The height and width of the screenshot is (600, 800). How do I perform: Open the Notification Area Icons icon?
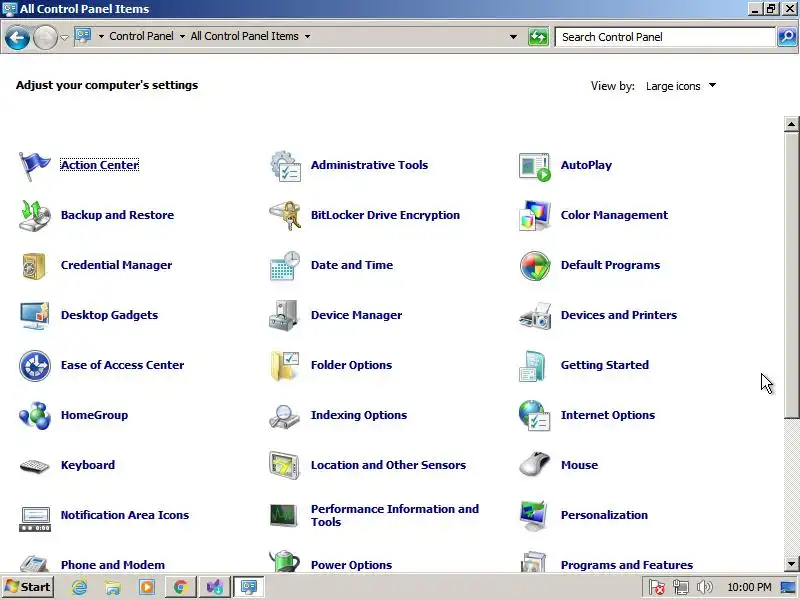pyautogui.click(x=35, y=518)
